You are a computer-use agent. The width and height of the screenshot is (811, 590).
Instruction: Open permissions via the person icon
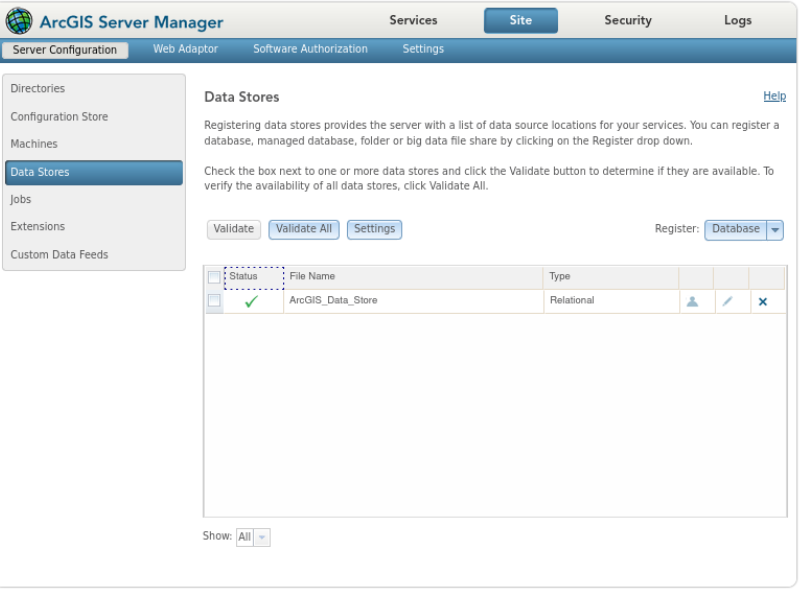[x=692, y=302]
